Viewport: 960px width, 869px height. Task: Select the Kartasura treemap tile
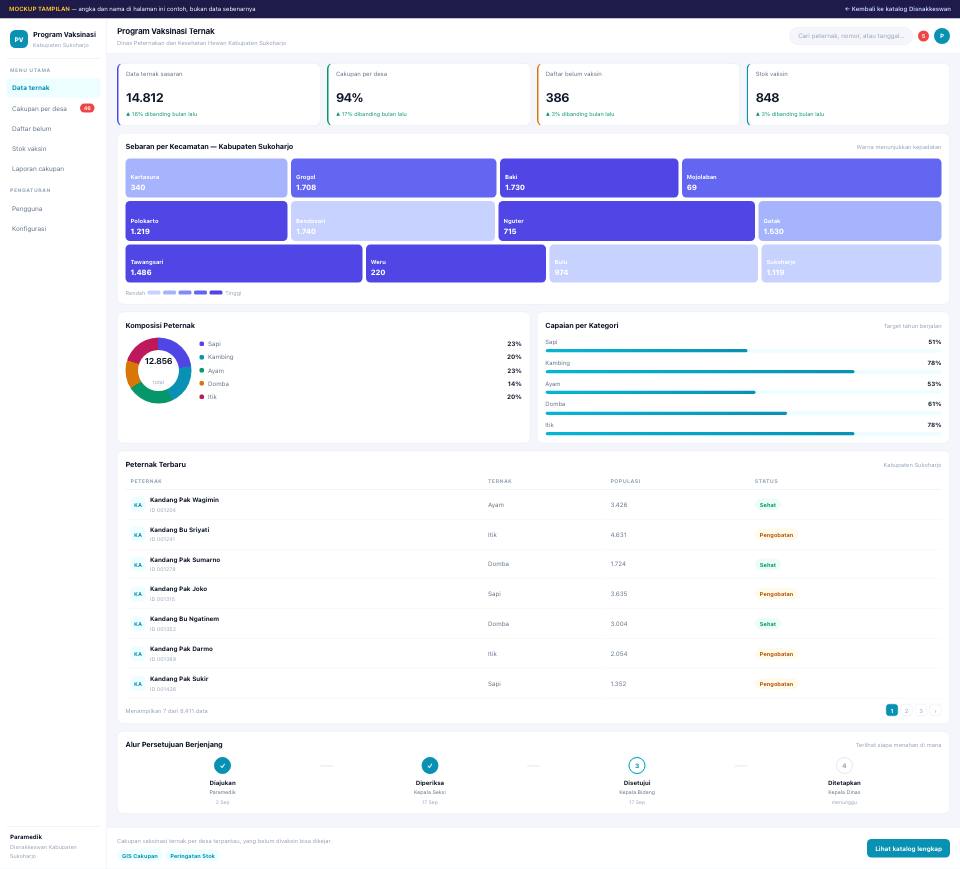point(206,178)
